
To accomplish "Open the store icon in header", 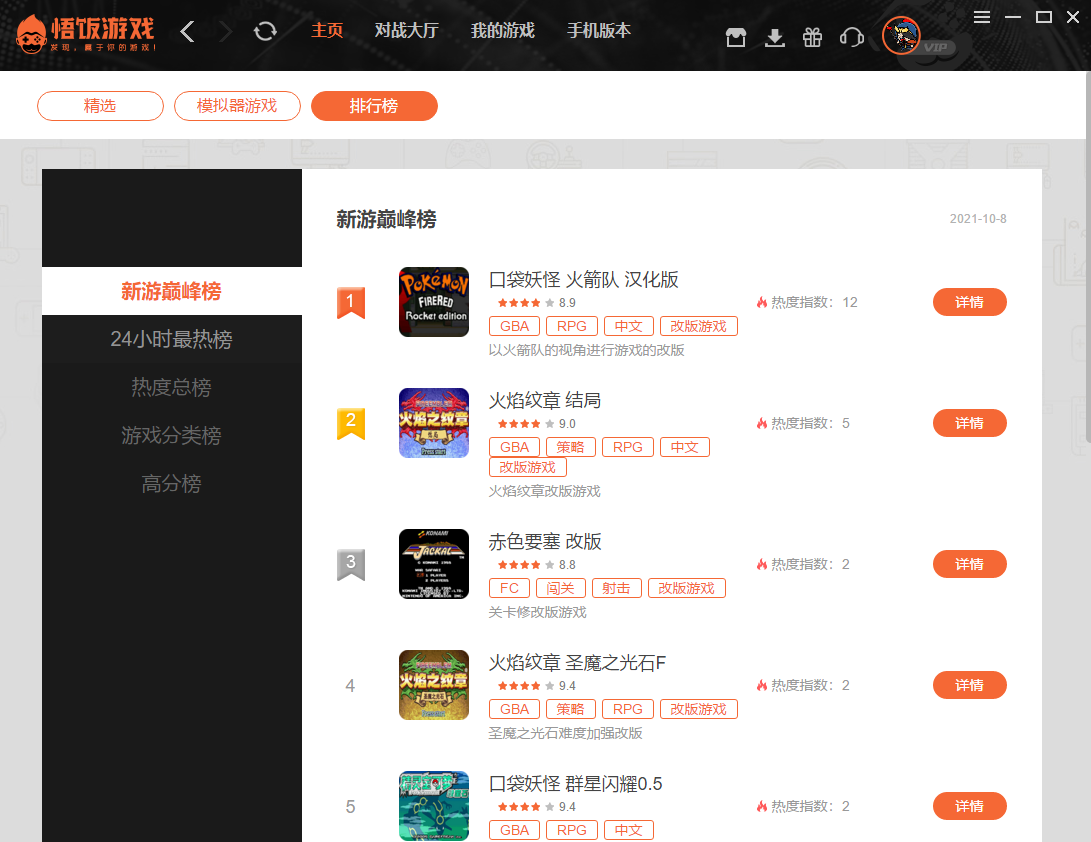I will (x=736, y=37).
